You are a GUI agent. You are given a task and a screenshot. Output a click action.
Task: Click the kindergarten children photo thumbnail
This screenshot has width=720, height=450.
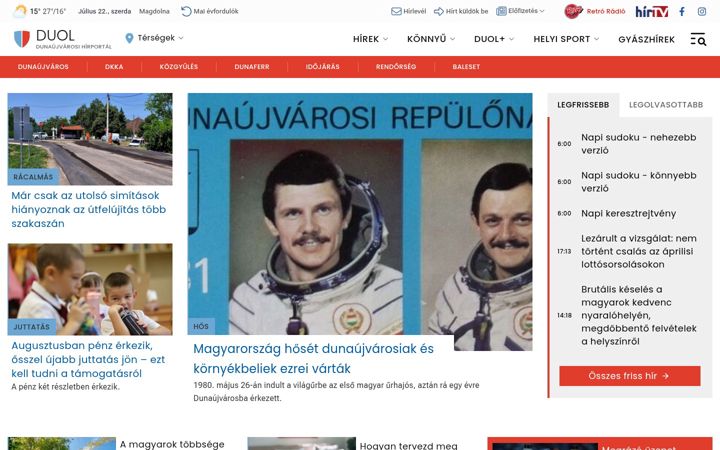[90, 289]
